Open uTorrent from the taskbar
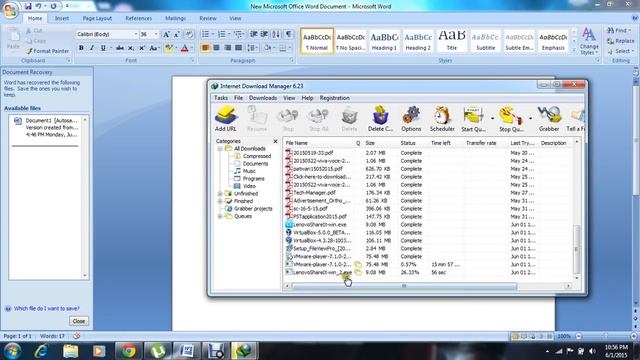 pyautogui.click(x=158, y=351)
